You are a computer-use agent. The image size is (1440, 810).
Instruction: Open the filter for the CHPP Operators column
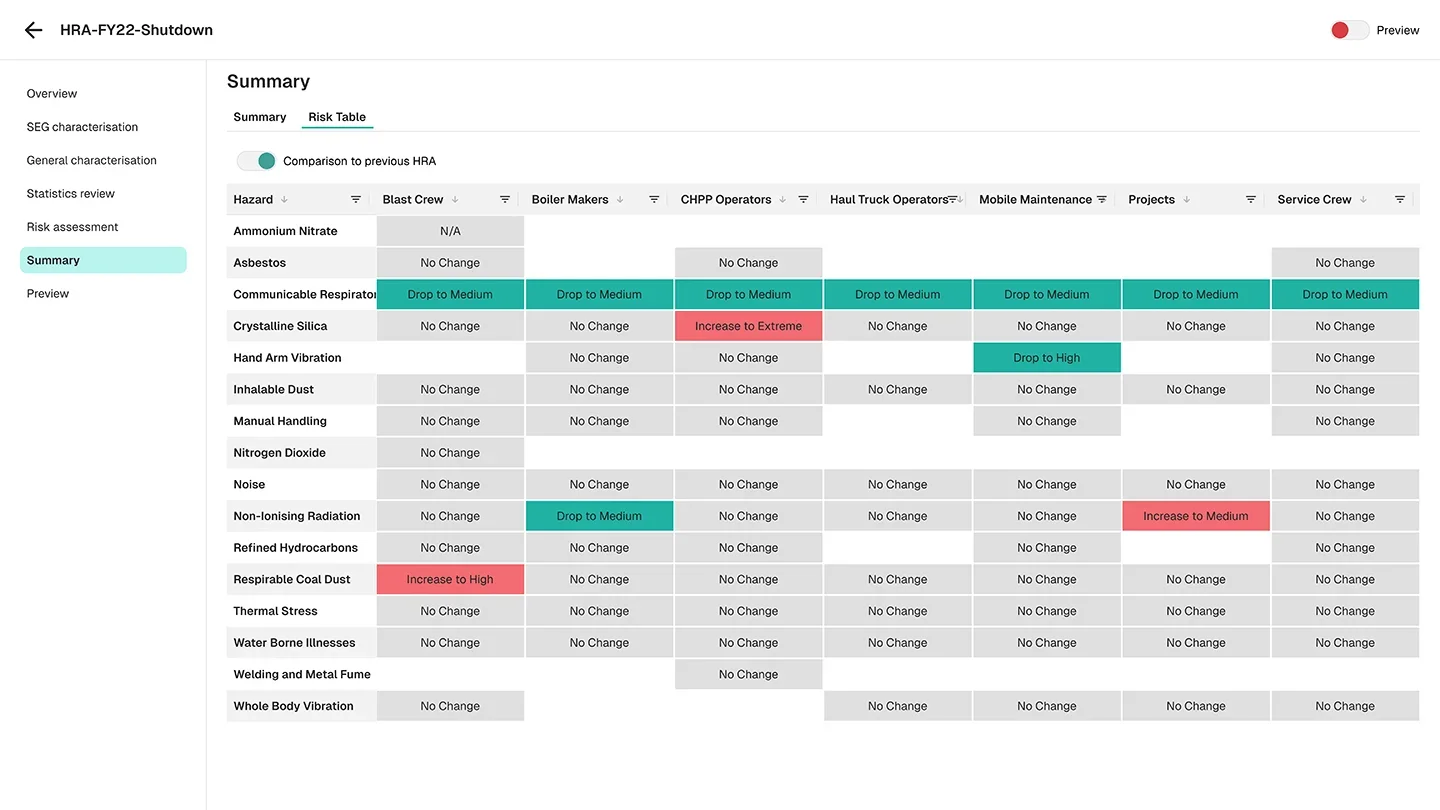[803, 199]
